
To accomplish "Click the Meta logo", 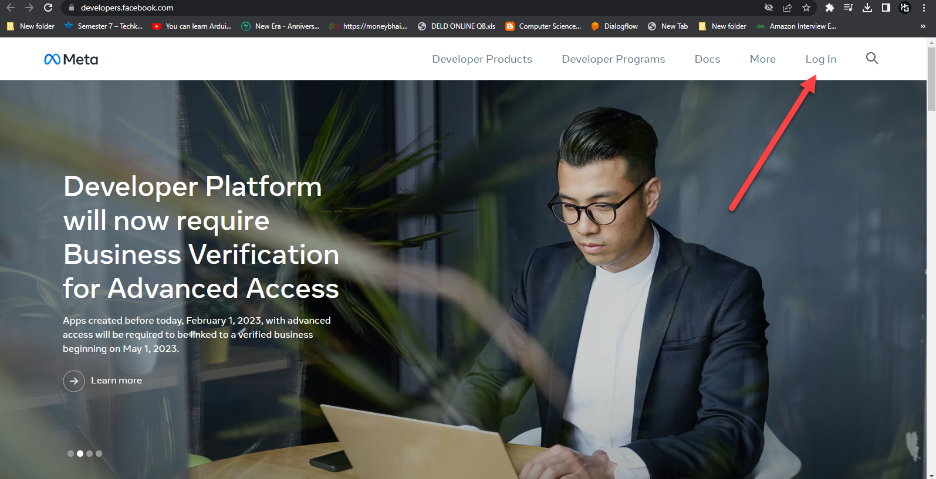I will (x=71, y=59).
